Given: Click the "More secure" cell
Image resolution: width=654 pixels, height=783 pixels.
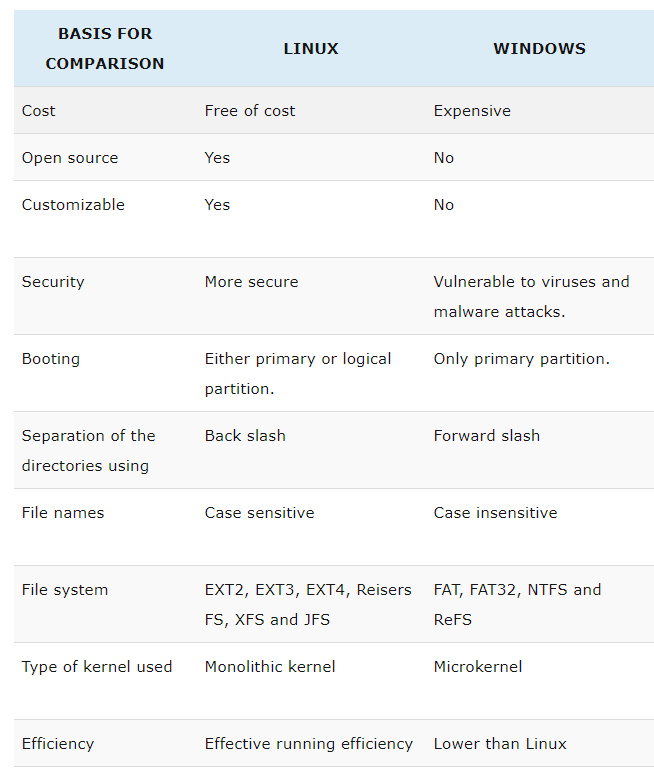Looking at the screenshot, I should point(251,282).
